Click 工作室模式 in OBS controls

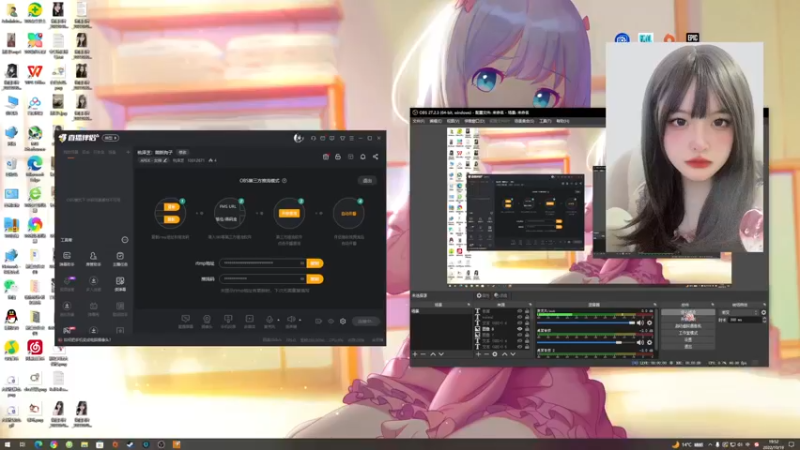click(x=688, y=333)
